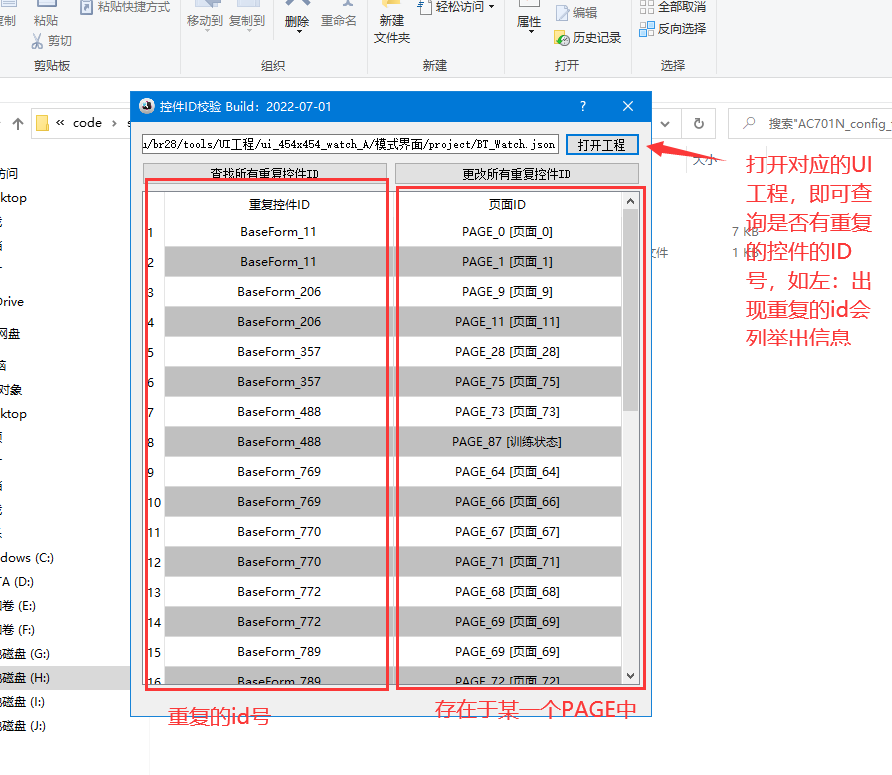The image size is (892, 775).
Task: Click the PAGE_9 [页面_9] cell
Action: tap(507, 292)
